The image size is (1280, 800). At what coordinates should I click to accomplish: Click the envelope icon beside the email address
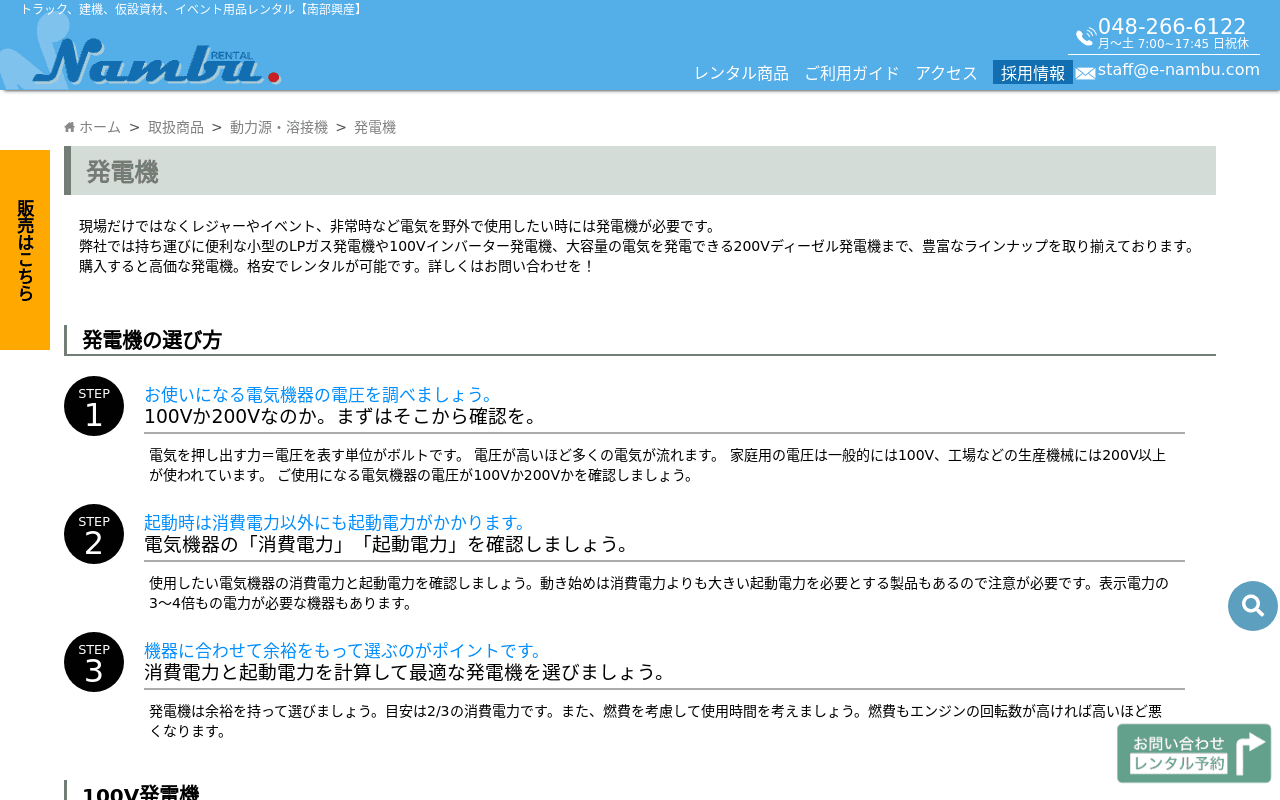point(1085,73)
